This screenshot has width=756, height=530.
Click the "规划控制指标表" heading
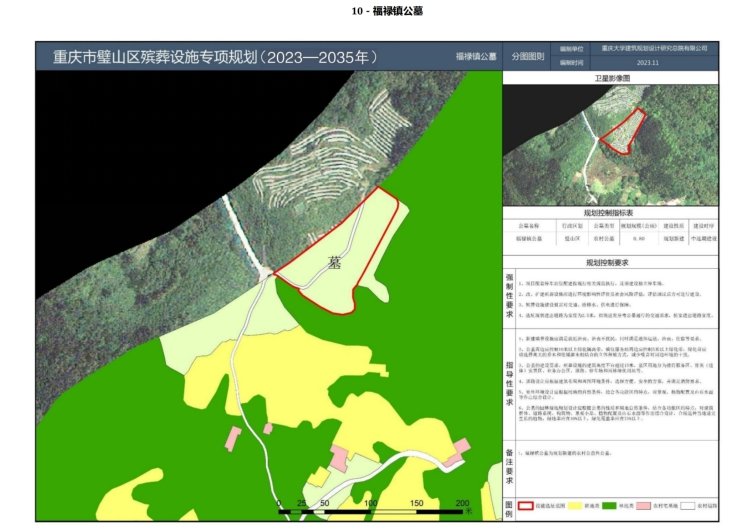(x=608, y=213)
